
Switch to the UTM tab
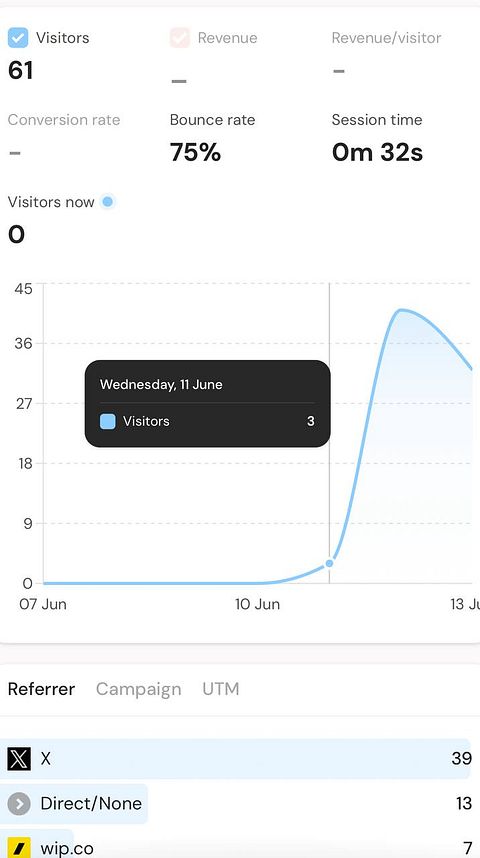(221, 688)
